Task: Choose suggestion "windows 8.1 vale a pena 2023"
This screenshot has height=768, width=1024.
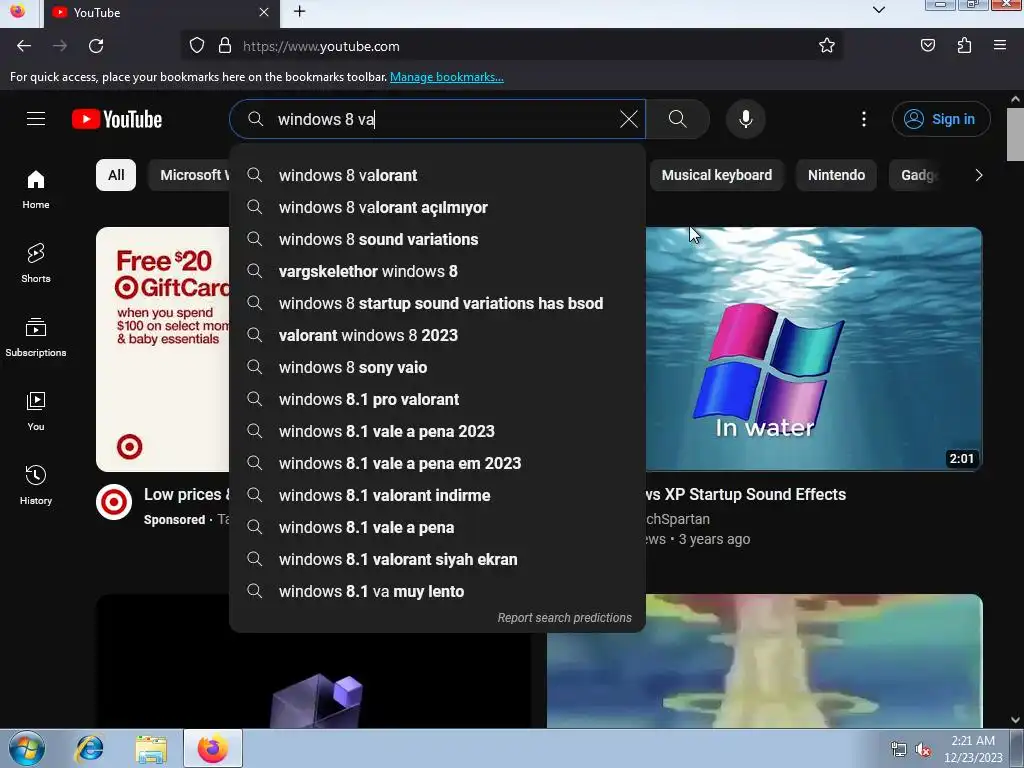Action: pos(438,431)
